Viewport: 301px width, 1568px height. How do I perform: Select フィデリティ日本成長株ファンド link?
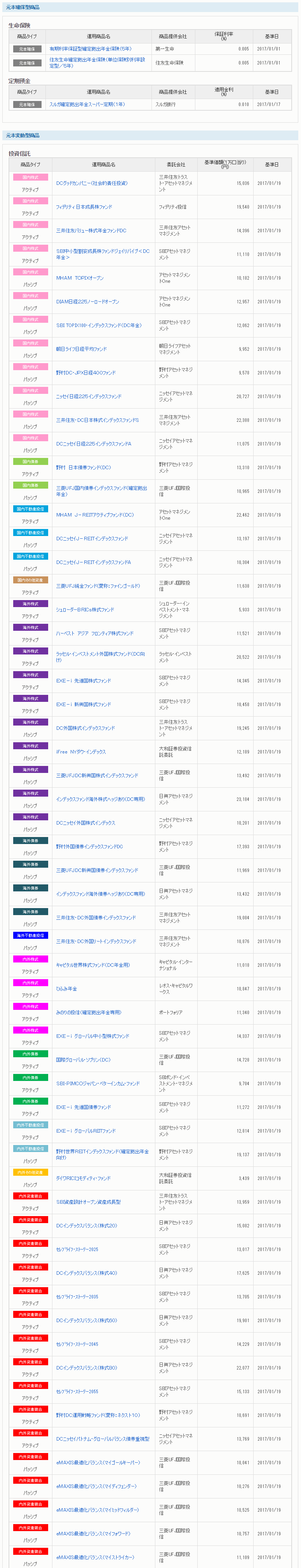(x=84, y=207)
